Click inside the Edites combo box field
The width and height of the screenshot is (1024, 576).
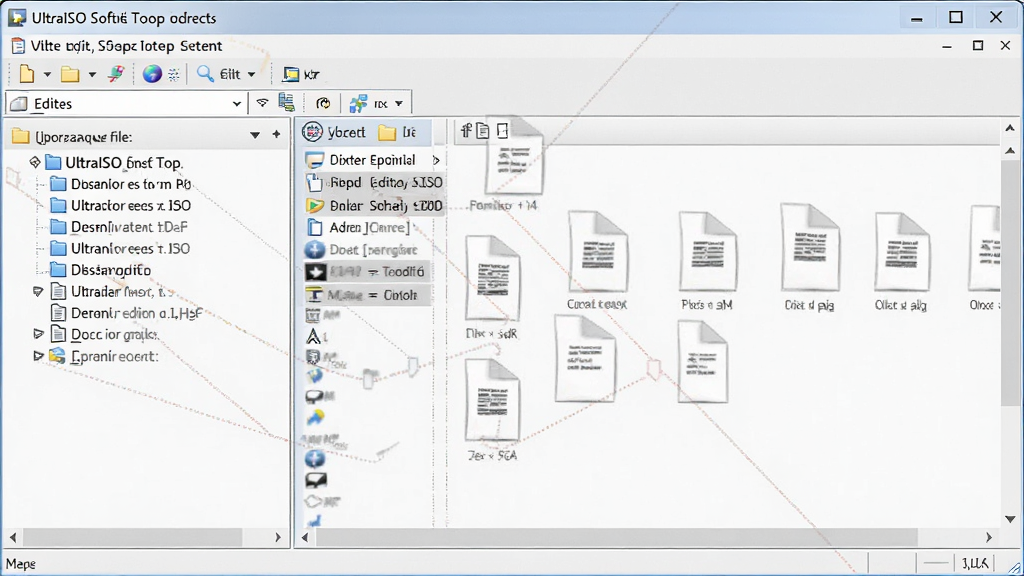click(125, 103)
